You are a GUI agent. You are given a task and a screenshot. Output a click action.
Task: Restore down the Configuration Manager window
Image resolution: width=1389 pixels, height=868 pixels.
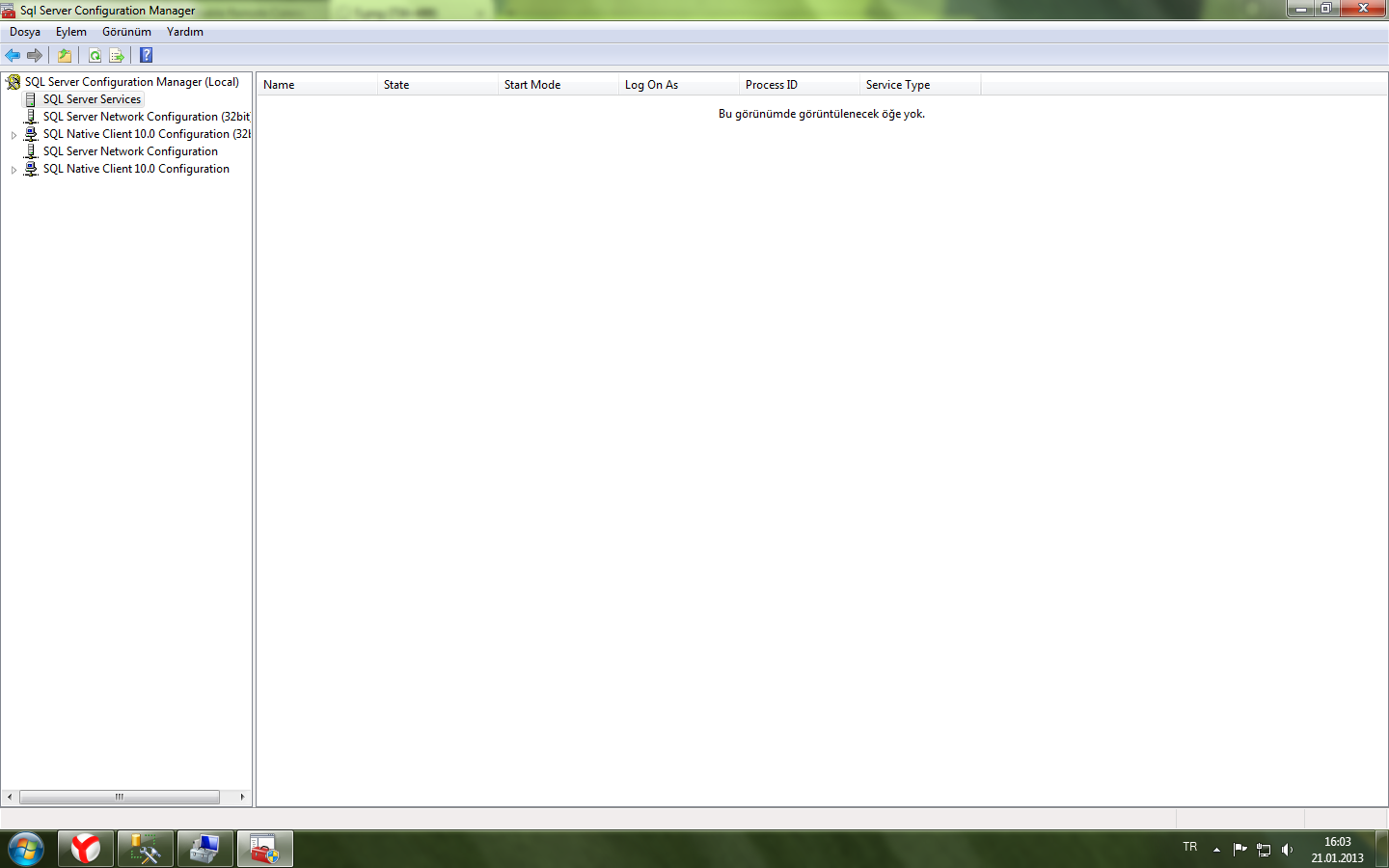[1326, 9]
